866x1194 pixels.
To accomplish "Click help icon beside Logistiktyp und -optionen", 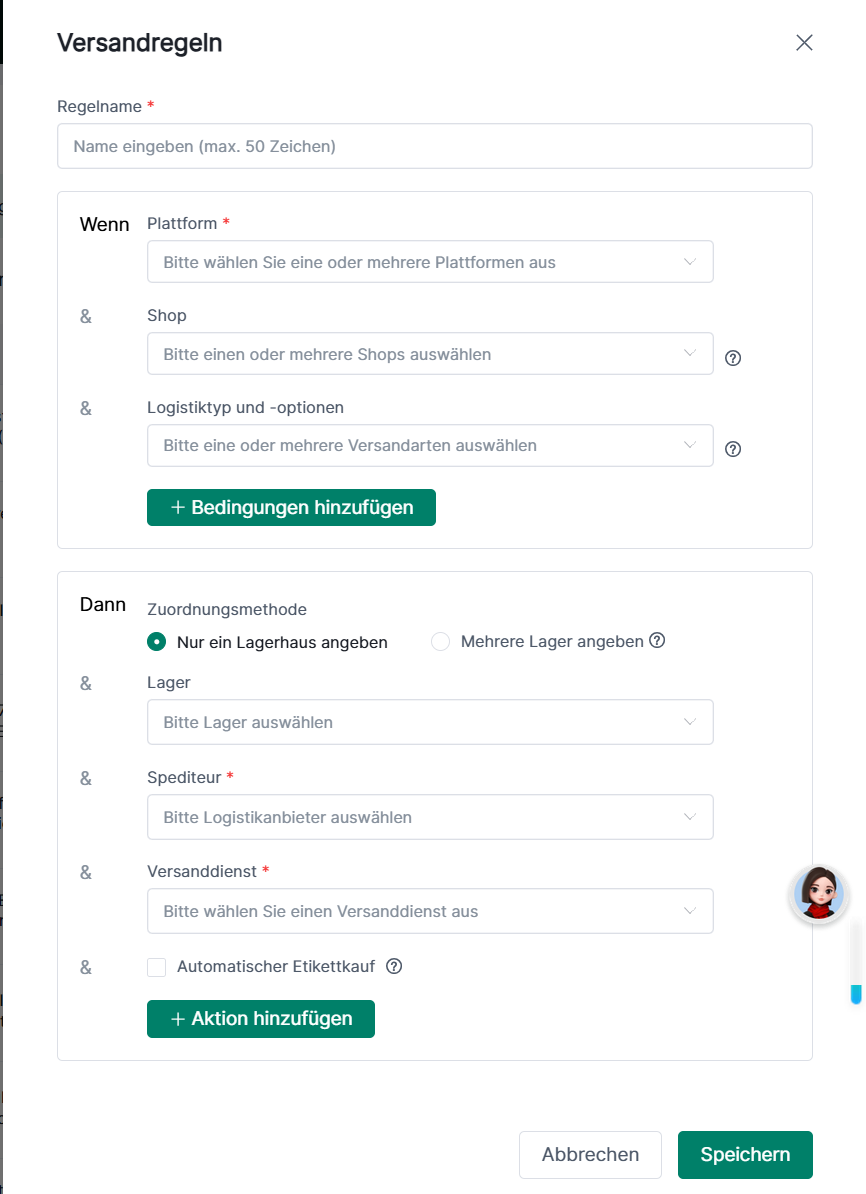I will (x=733, y=449).
